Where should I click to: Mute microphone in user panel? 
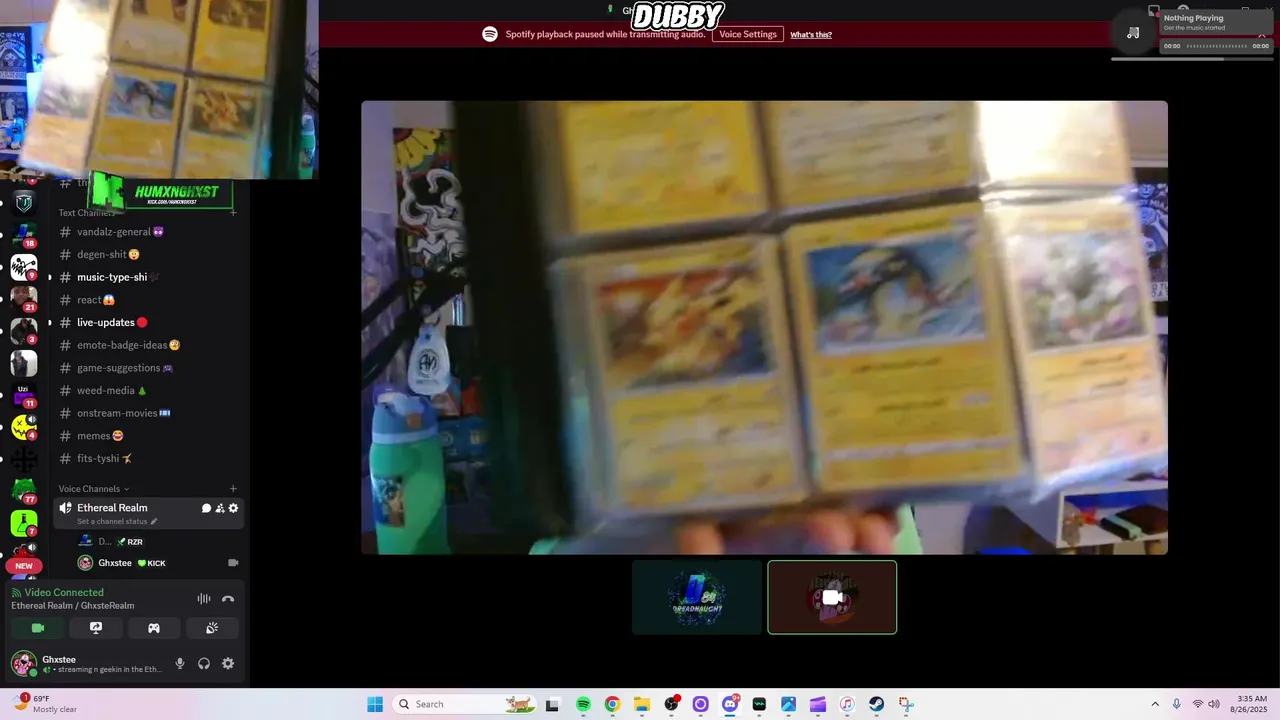pyautogui.click(x=180, y=663)
